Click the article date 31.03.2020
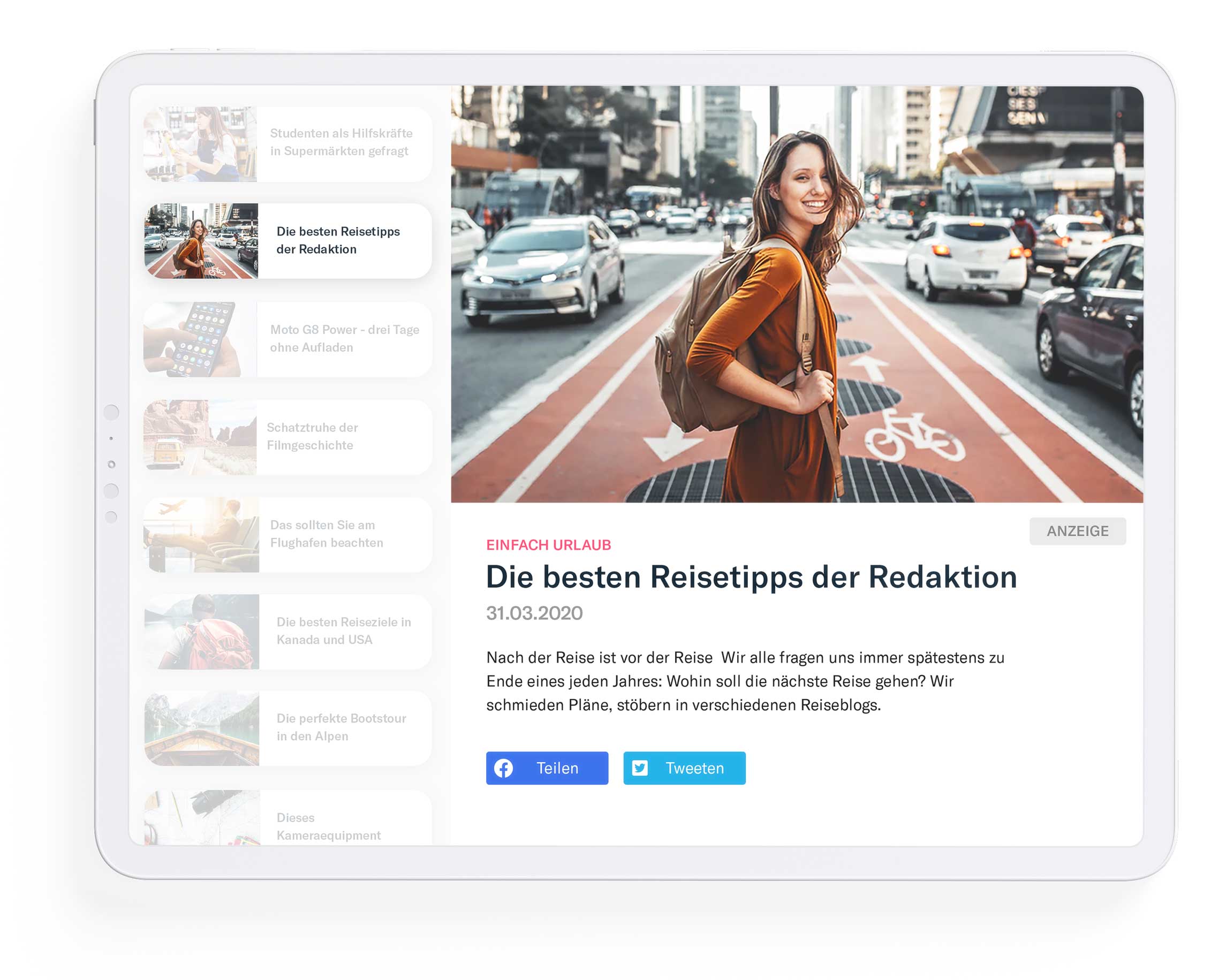Image resolution: width=1211 pixels, height=980 pixels. click(534, 612)
